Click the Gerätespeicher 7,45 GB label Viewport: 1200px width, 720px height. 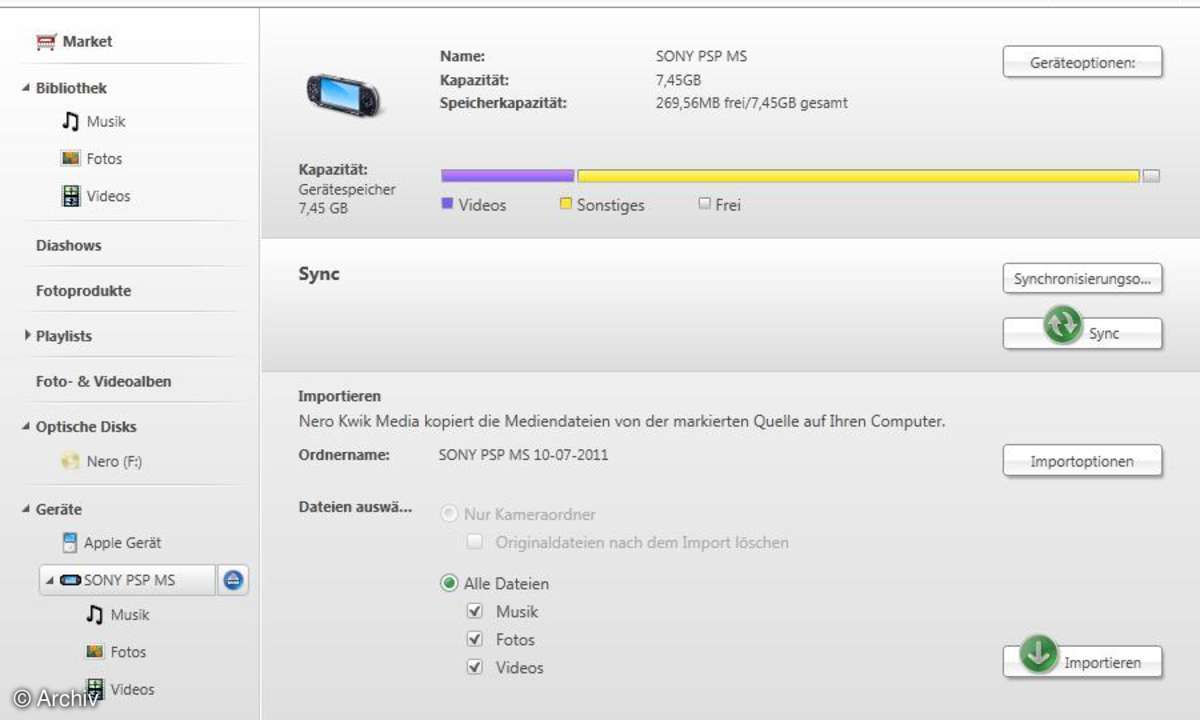click(x=347, y=199)
